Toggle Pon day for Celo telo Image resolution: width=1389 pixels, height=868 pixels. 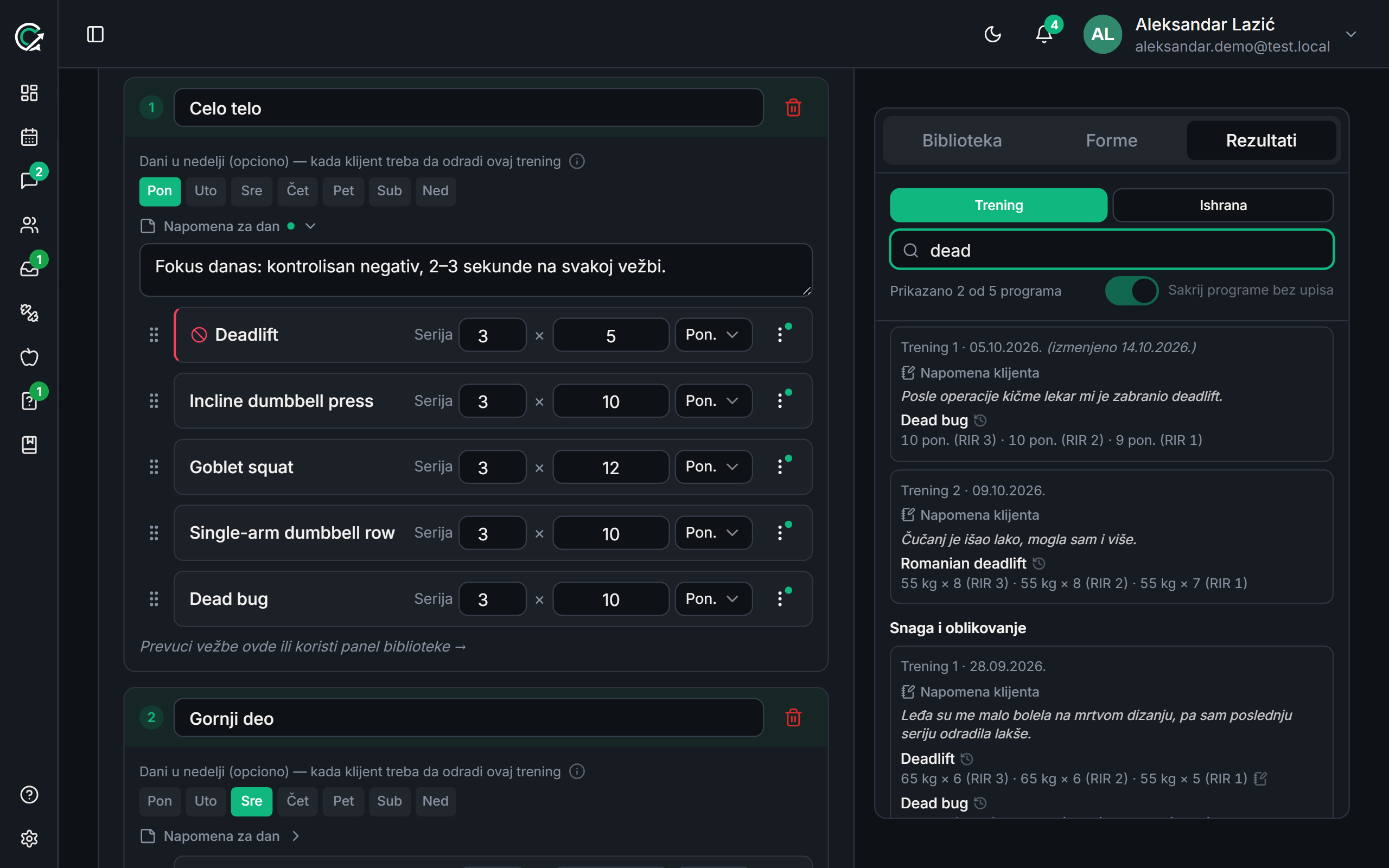tap(160, 190)
